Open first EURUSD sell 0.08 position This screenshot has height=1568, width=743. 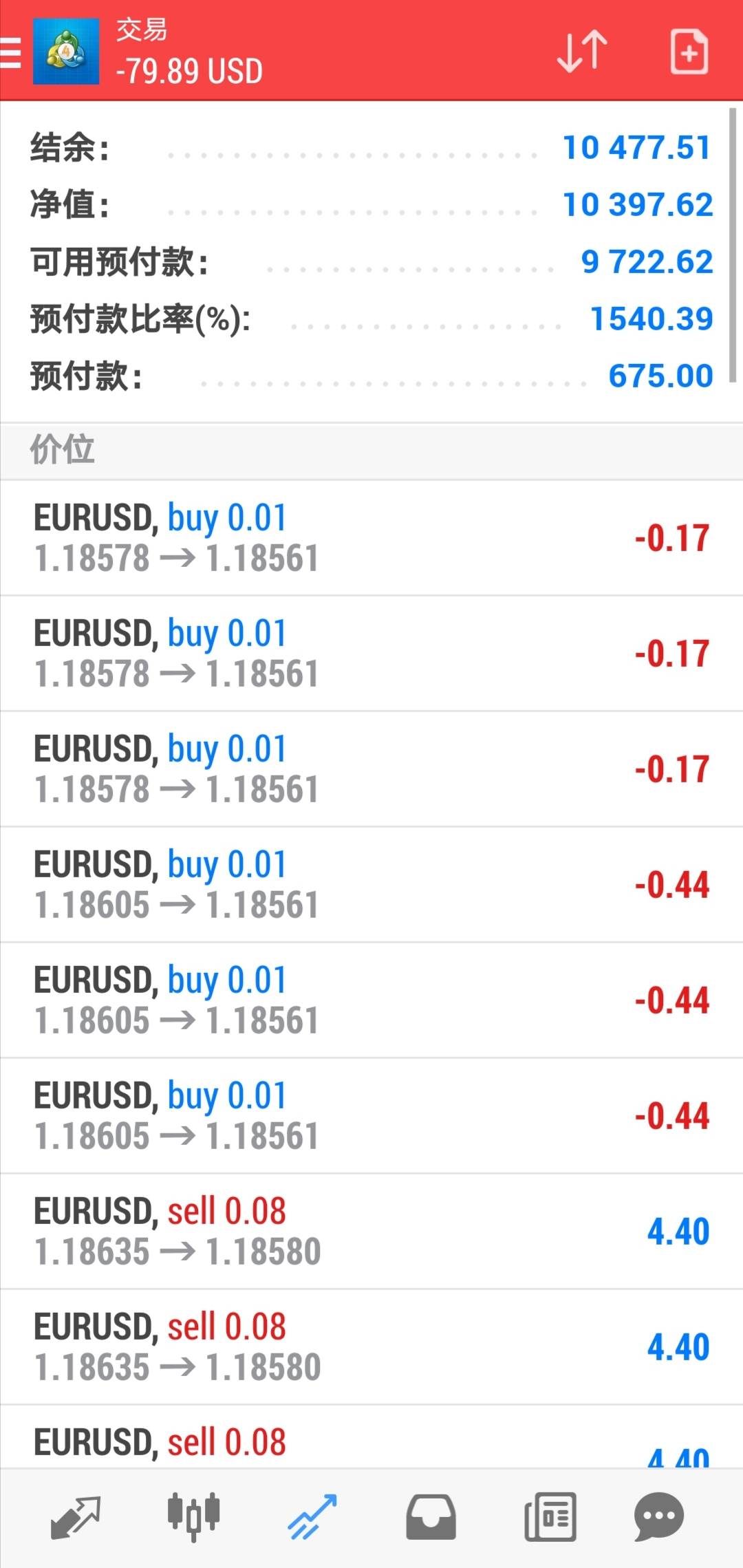coord(370,1232)
